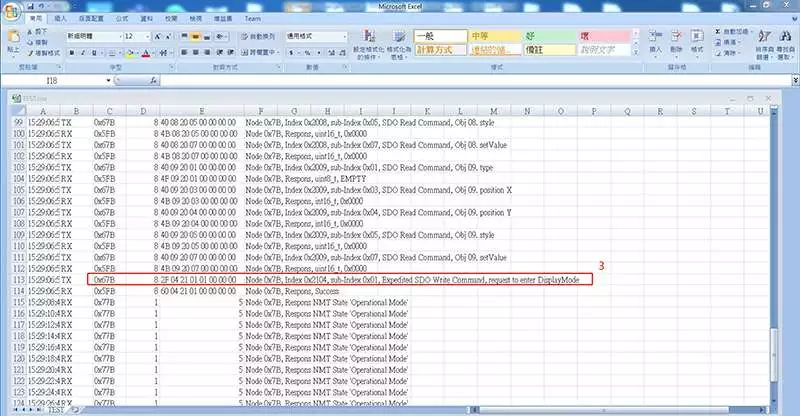Click the Format Painter brush icon
Screen dimensions: 800x416
click(x=31, y=53)
